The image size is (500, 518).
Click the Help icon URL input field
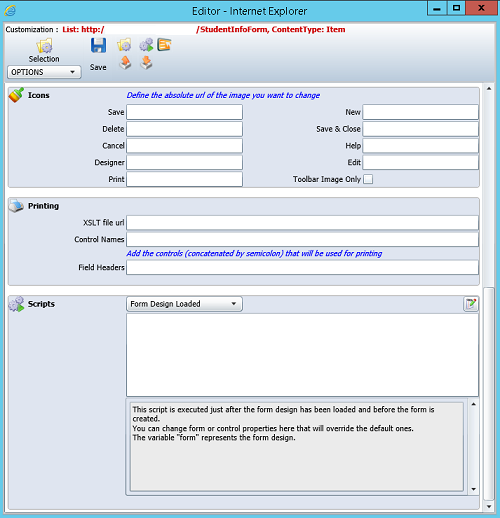pyautogui.click(x=421, y=146)
